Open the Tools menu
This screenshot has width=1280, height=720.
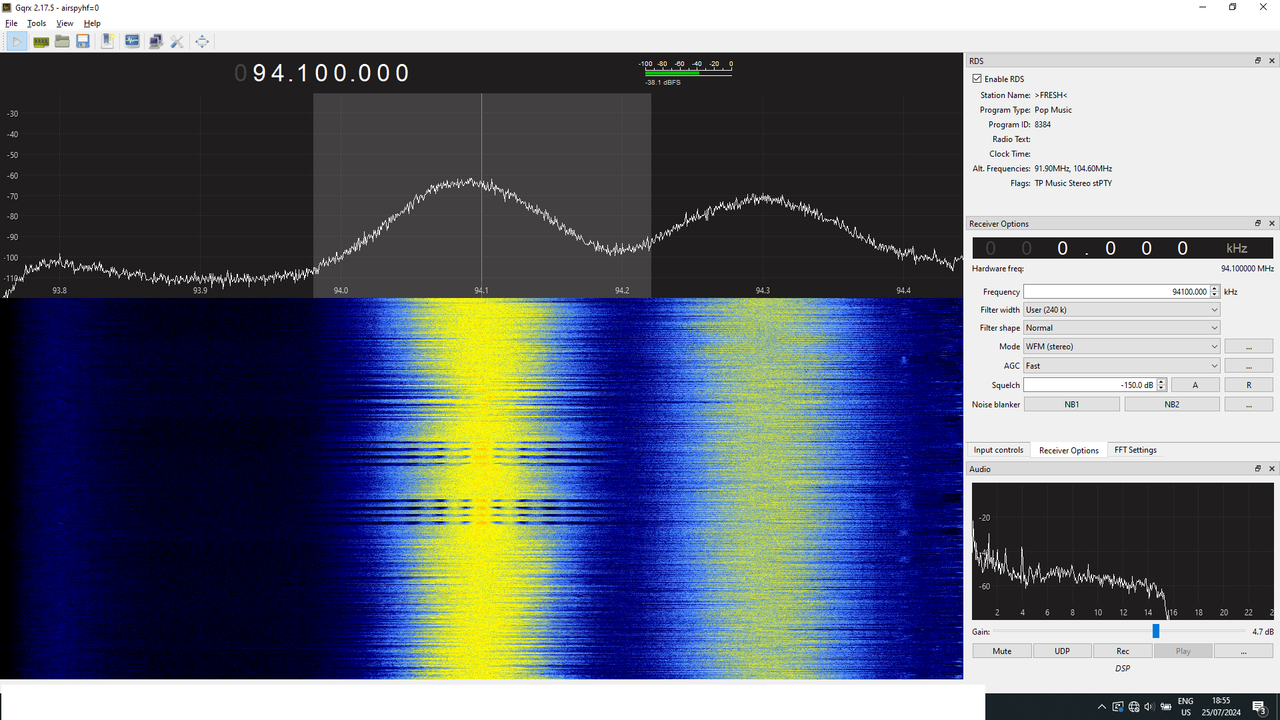pos(36,23)
